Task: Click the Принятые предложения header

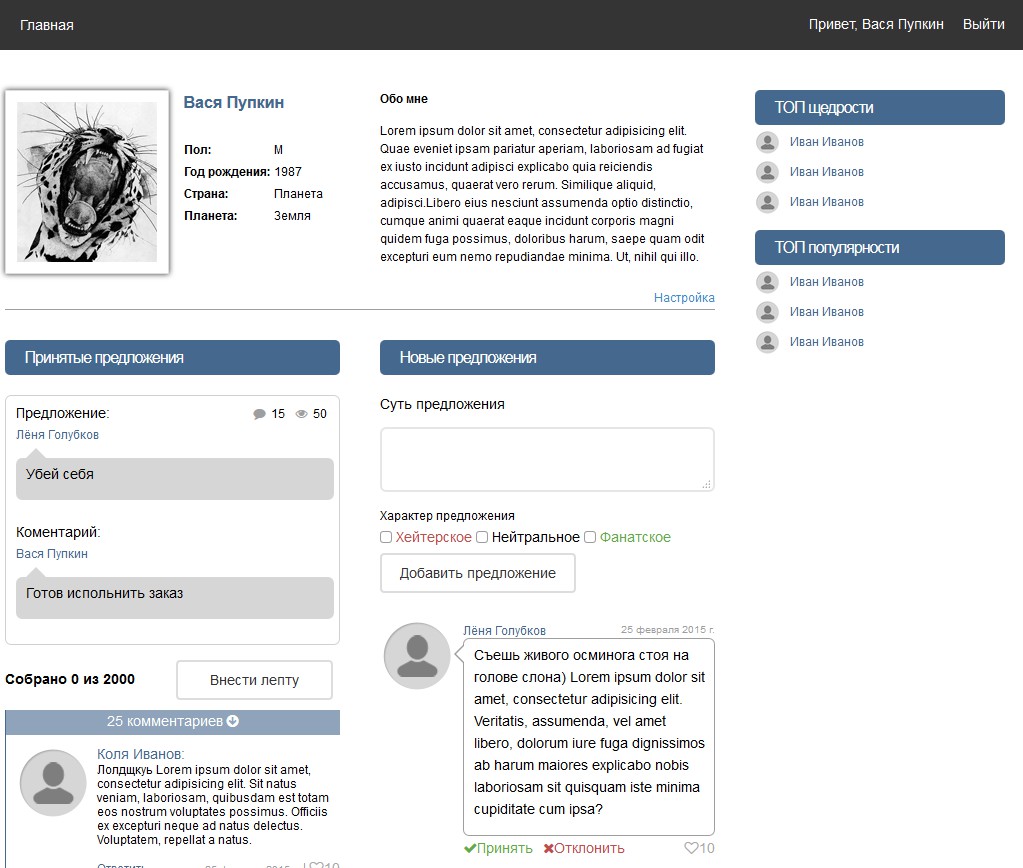Action: (172, 358)
